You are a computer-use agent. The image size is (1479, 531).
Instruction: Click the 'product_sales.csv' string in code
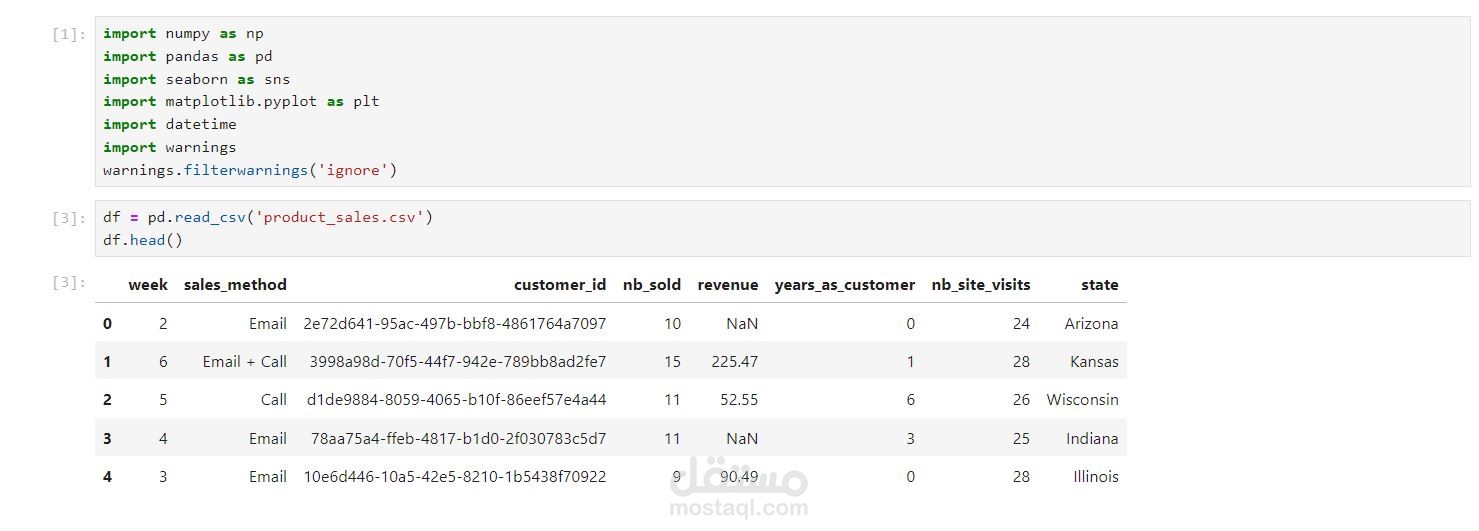[x=343, y=217]
